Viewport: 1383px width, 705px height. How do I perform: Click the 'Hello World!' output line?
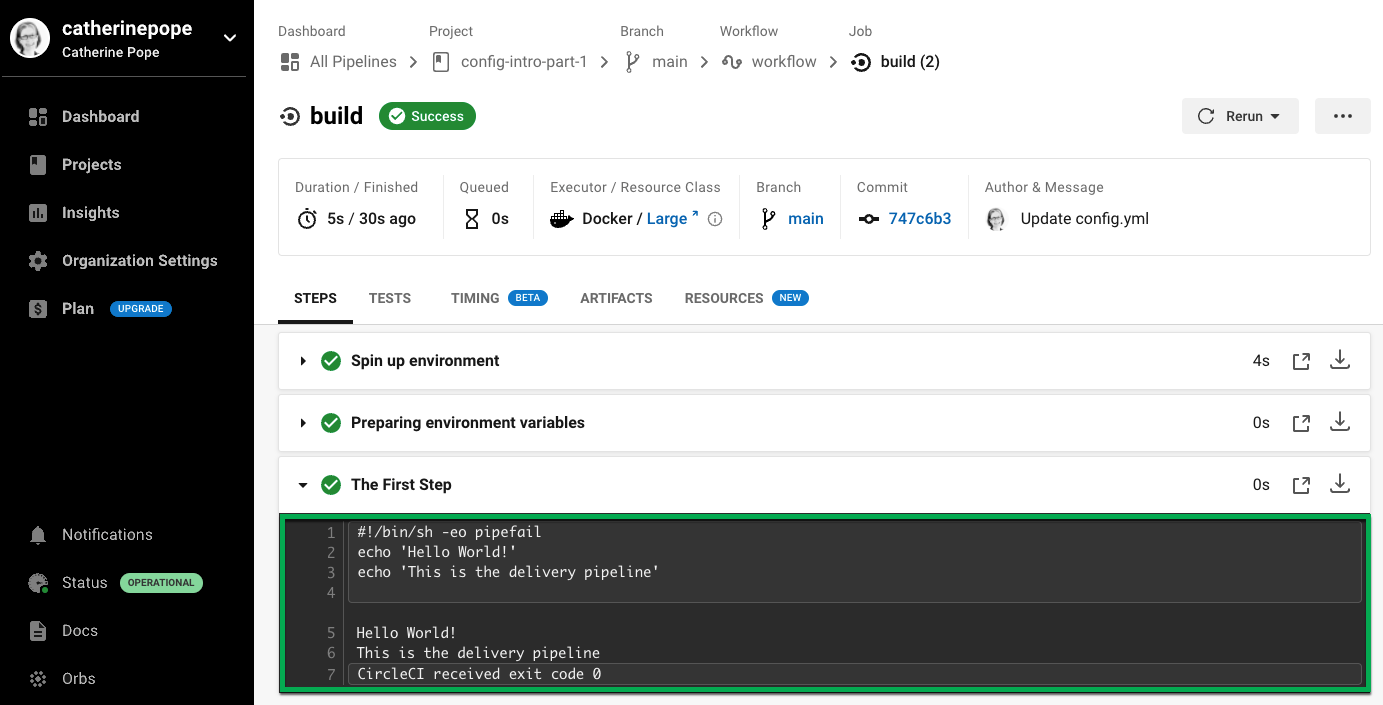tap(406, 633)
